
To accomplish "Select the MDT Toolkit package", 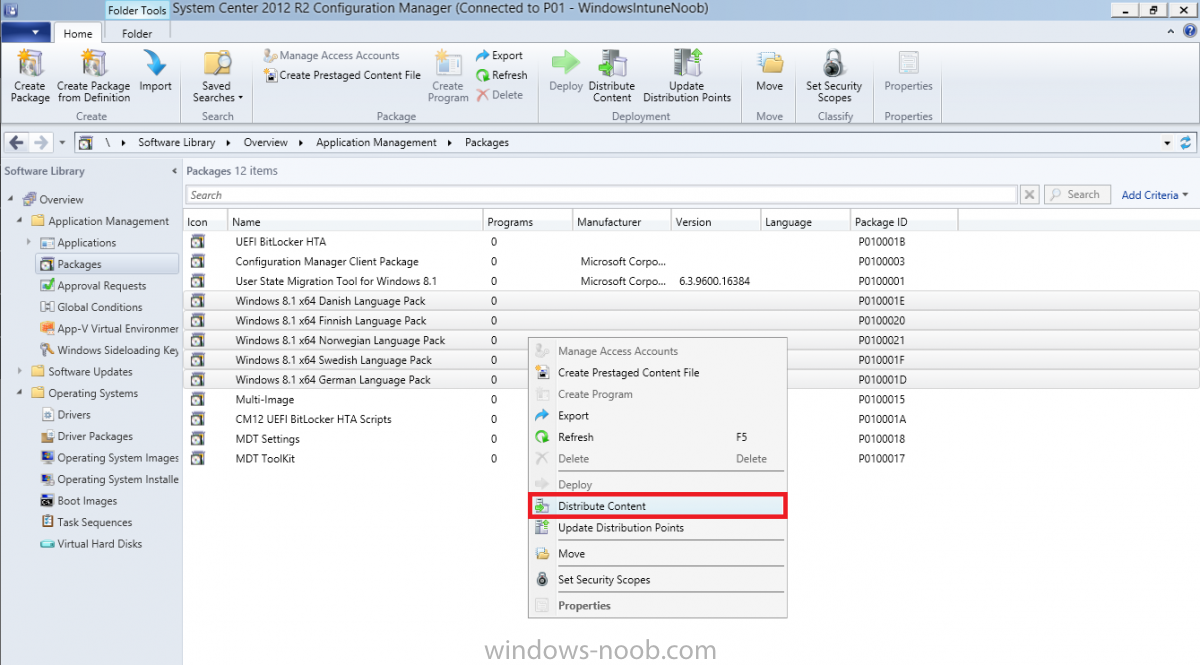I will pos(692,459).
